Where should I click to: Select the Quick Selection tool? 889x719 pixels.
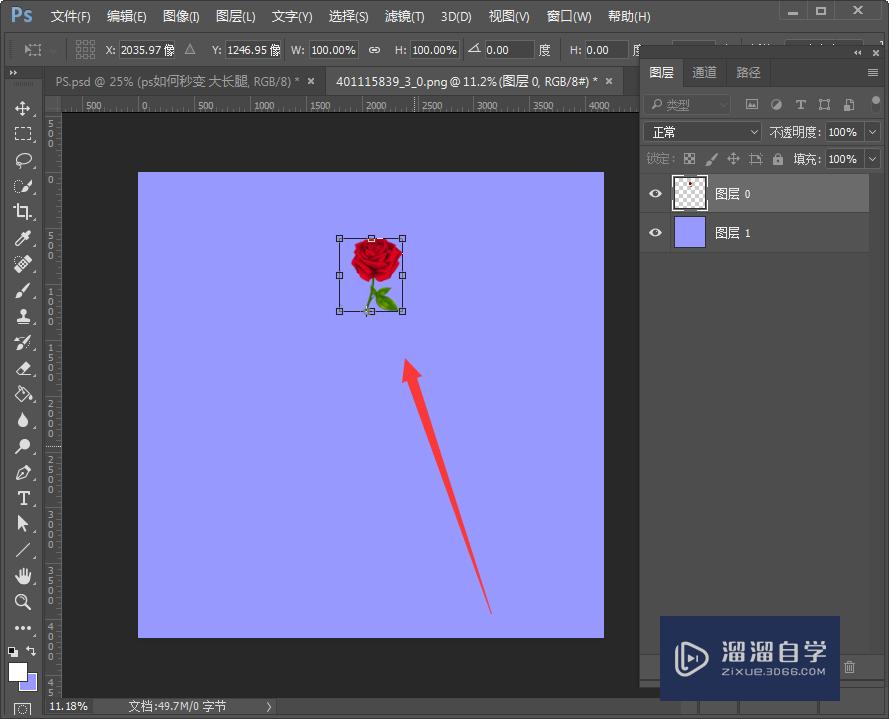click(x=23, y=186)
